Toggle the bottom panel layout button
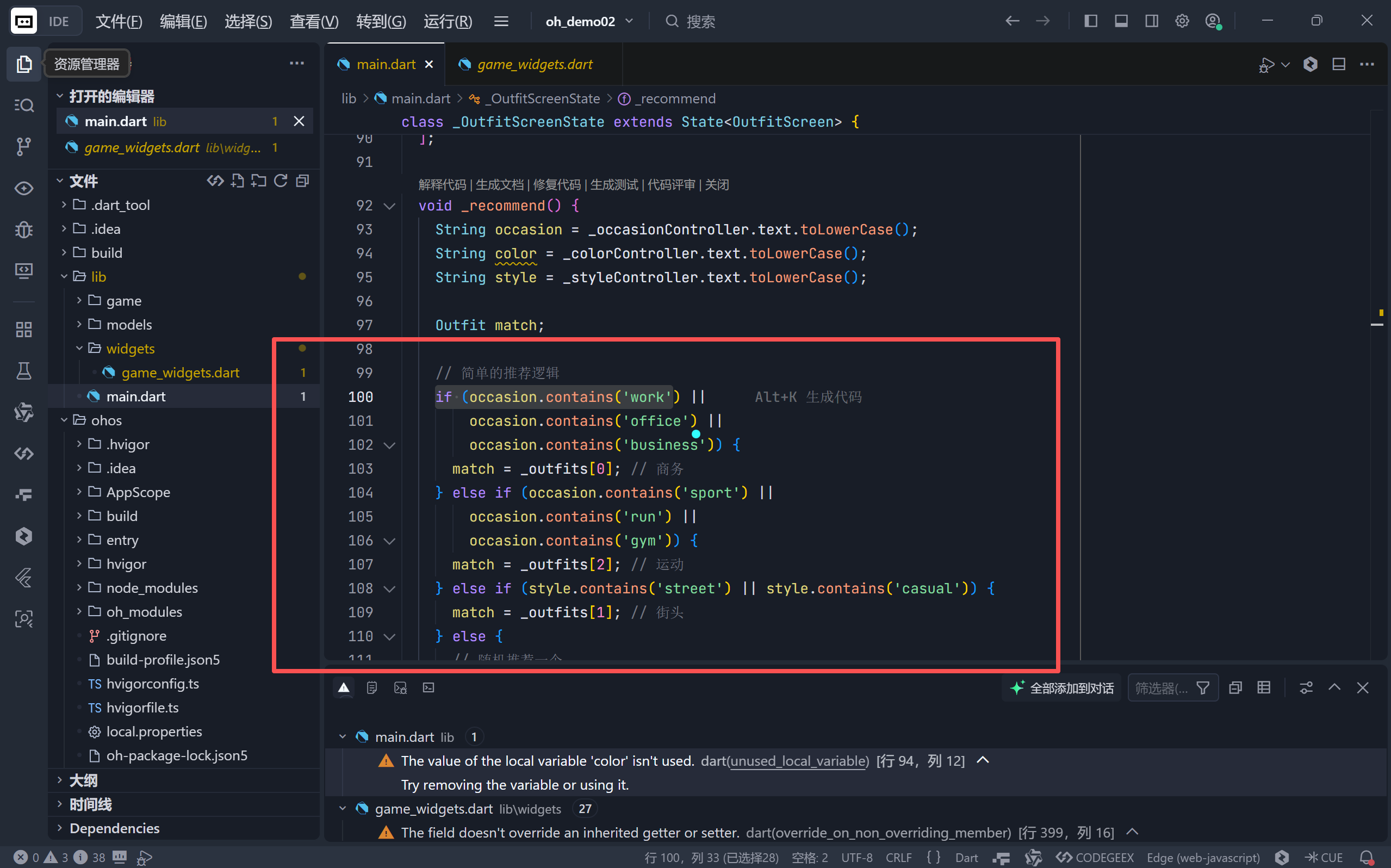Screen dimensions: 1391x868 tap(1121, 21)
